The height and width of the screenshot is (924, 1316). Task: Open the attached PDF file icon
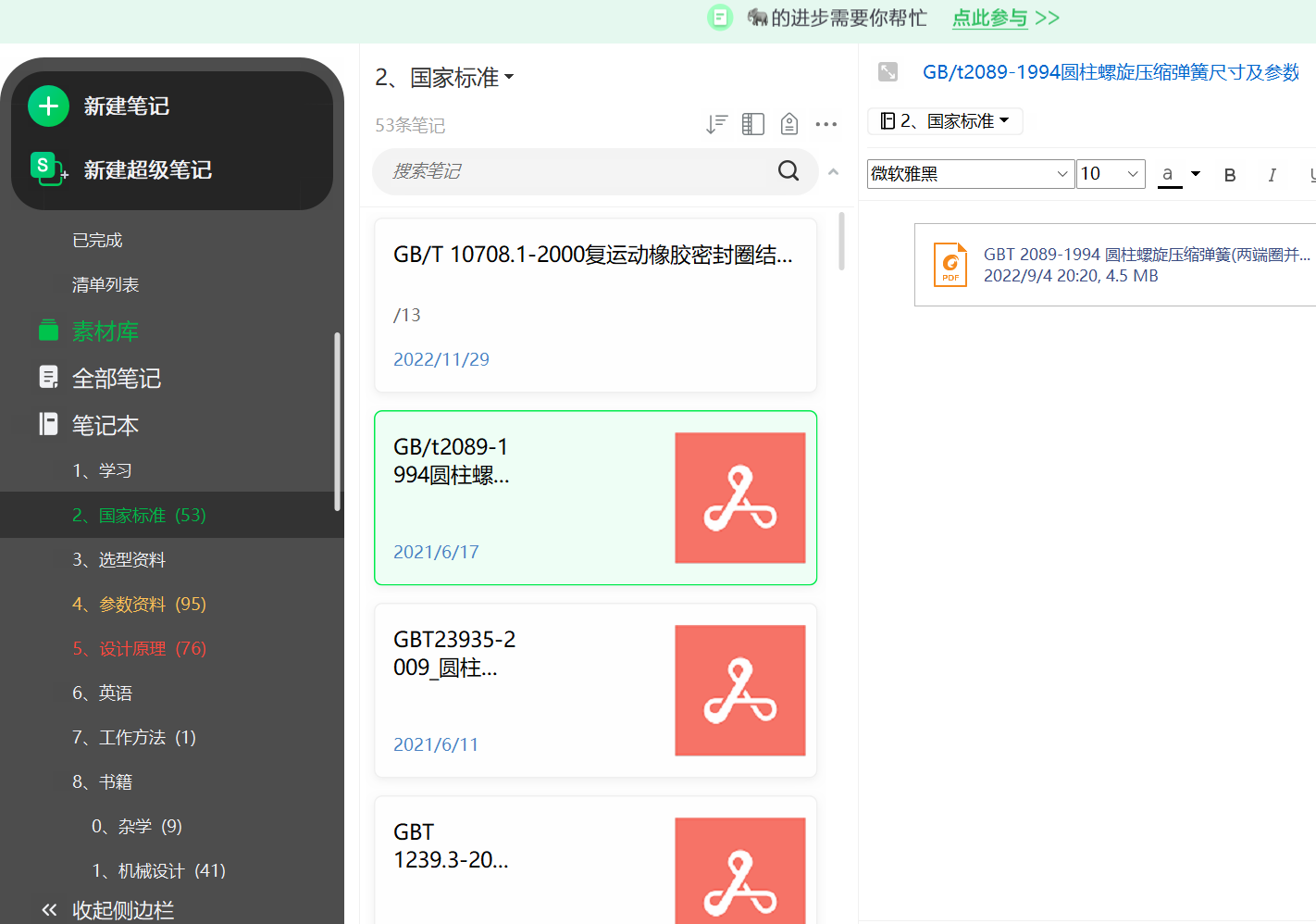[950, 265]
